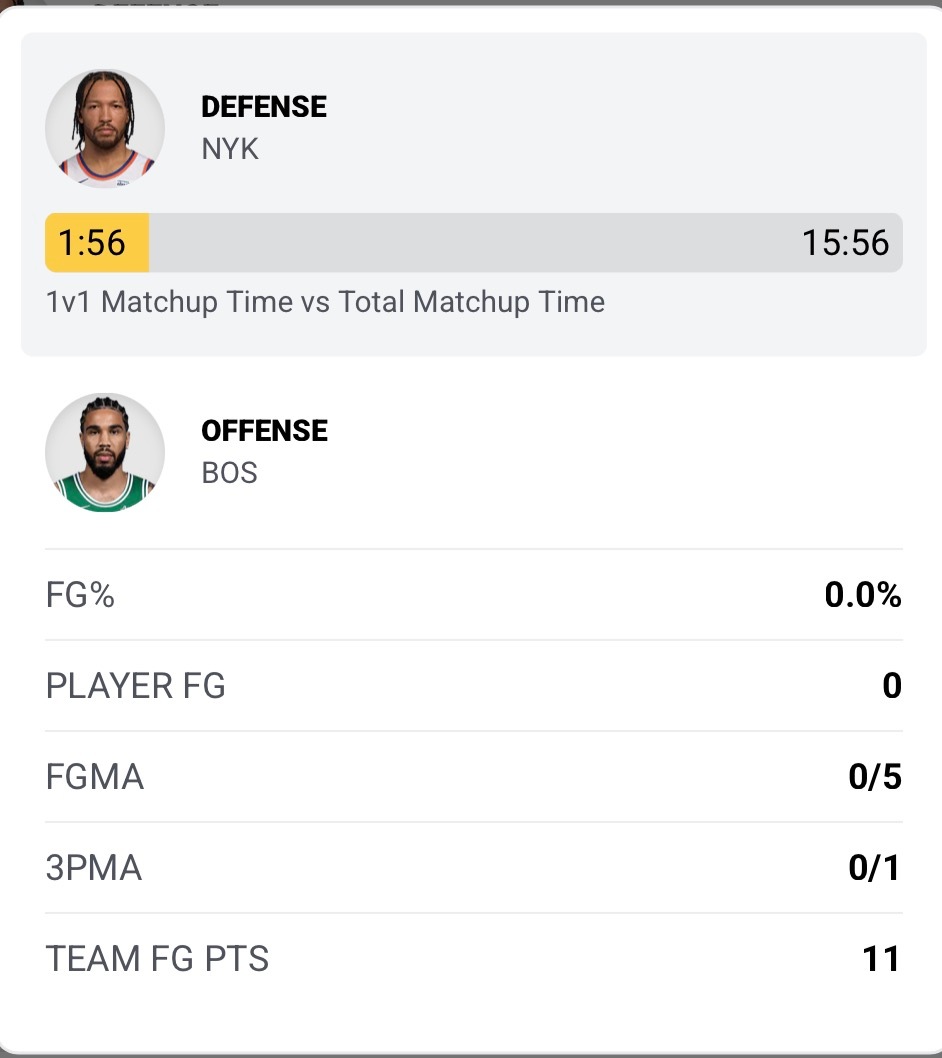
Task: Click the BOS offensive player's headshot
Action: (x=105, y=452)
